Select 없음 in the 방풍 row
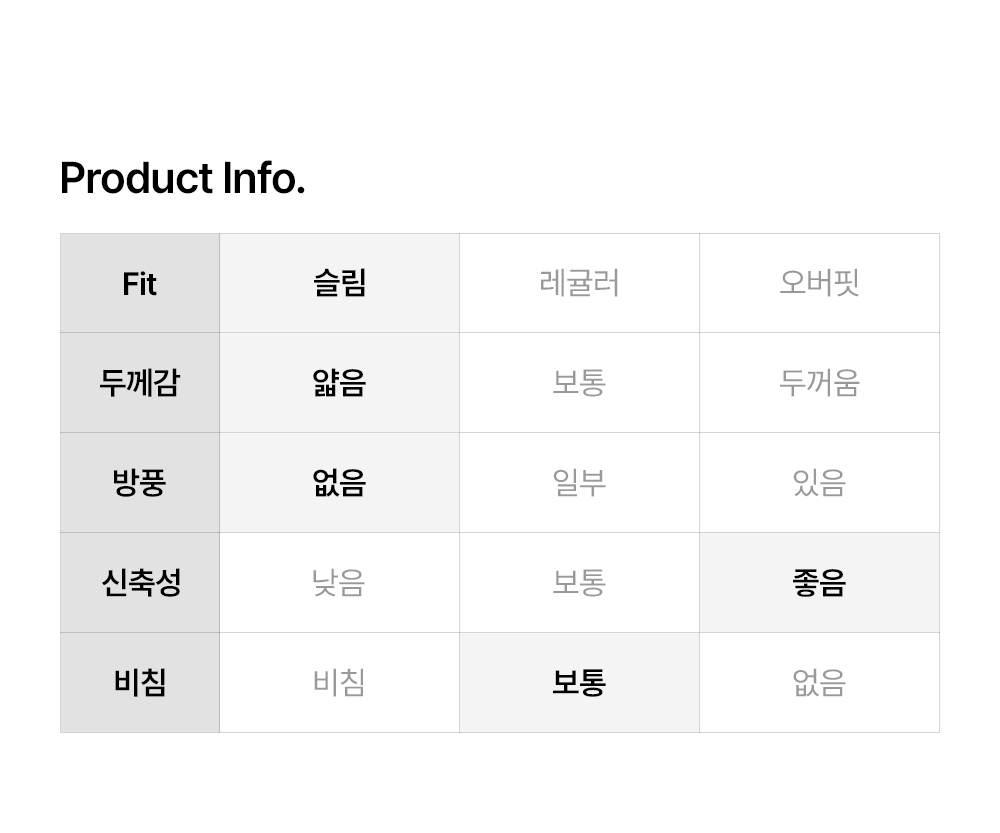The height and width of the screenshot is (833, 1000). pyautogui.click(x=340, y=483)
